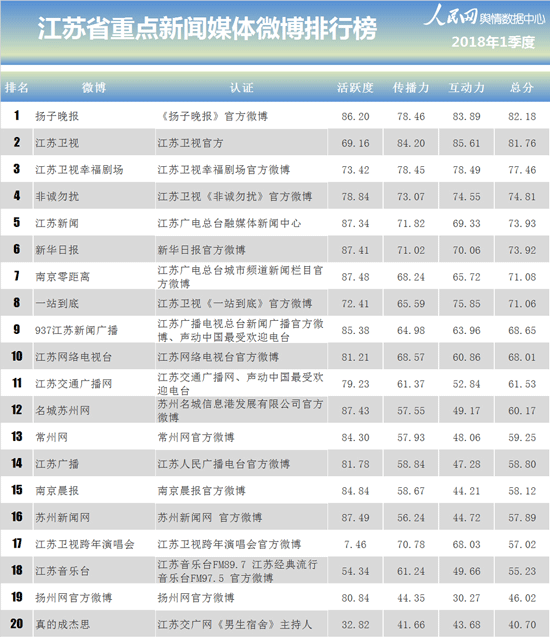
Task: Click the title 江苏省重点新闻媒体微博排行榜
Action: pos(207,28)
